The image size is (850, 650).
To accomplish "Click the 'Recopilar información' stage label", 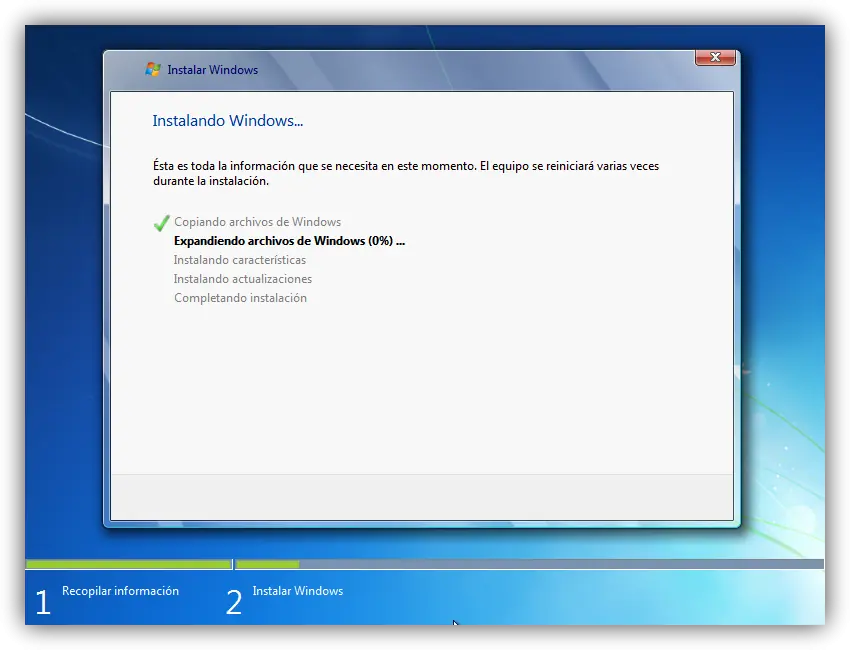I will pyautogui.click(x=120, y=591).
